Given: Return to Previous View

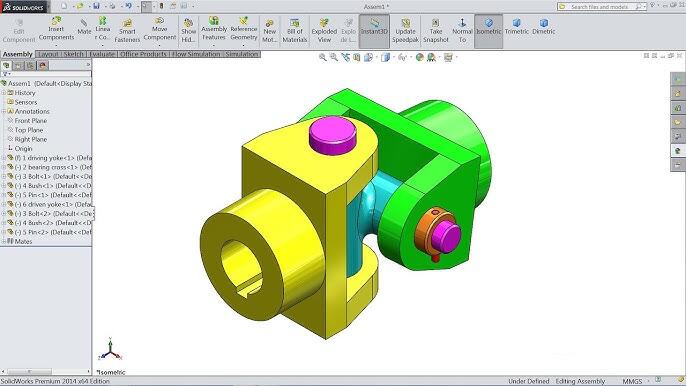Looking at the screenshot, I should click(x=346, y=57).
